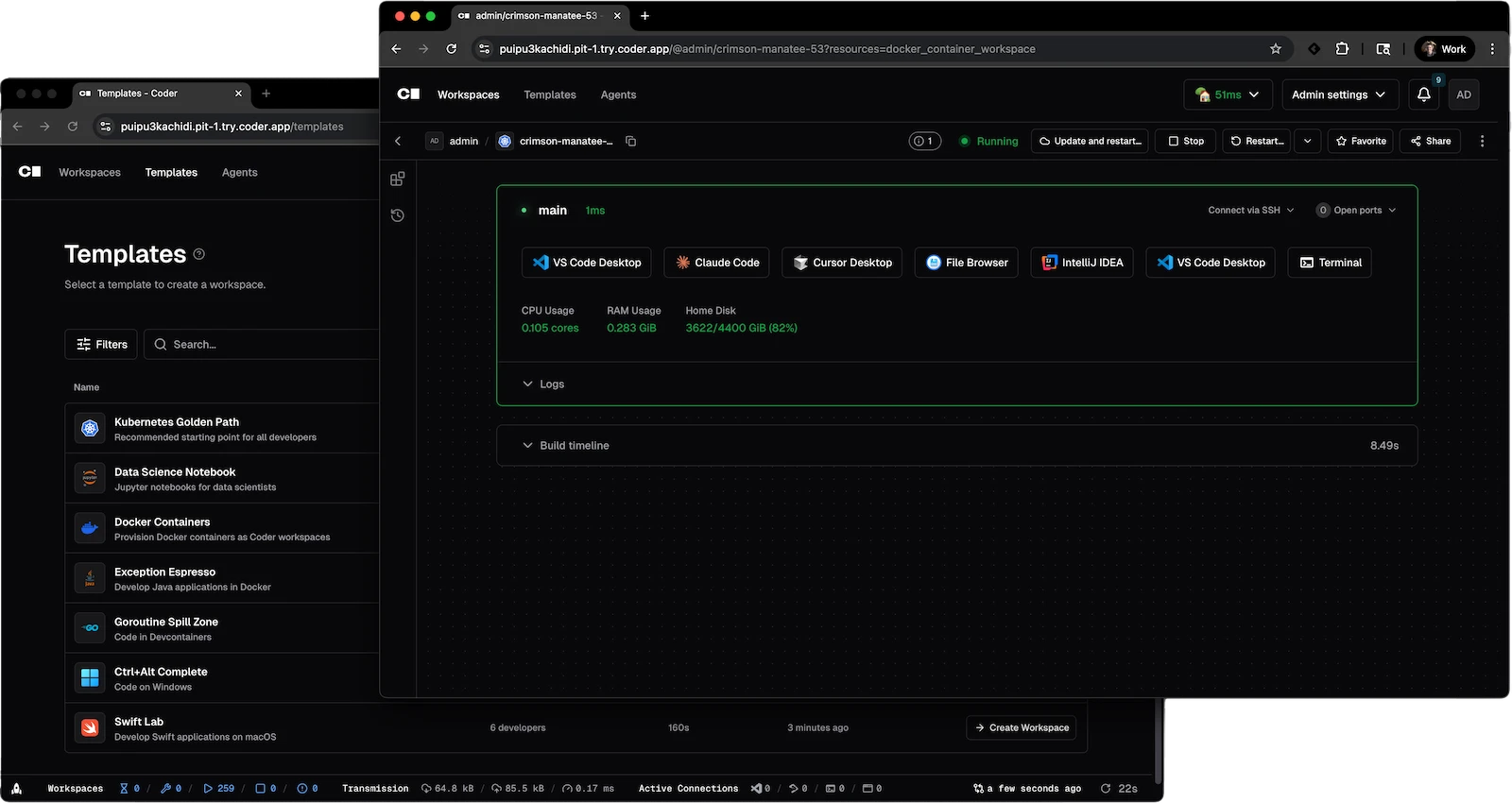Click Update and restart button
Screen dimensions: 1512x803
(x=1090, y=141)
